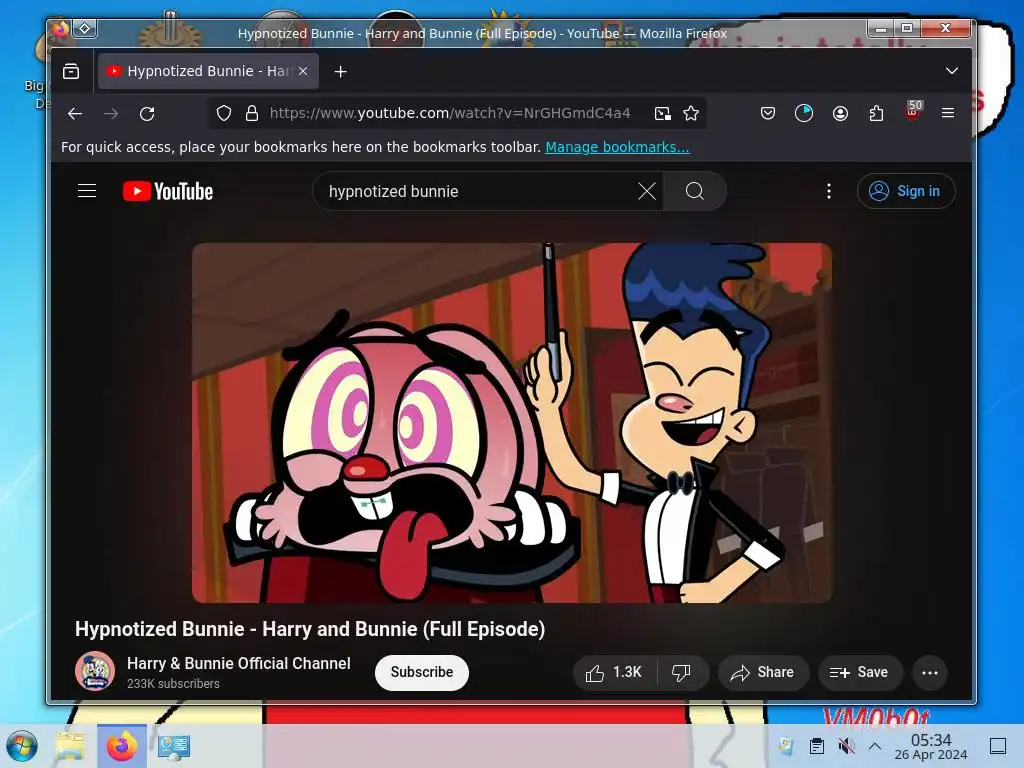This screenshot has height=768, width=1024.
Task: Open more actions ellipsis next to Save
Action: pyautogui.click(x=930, y=673)
